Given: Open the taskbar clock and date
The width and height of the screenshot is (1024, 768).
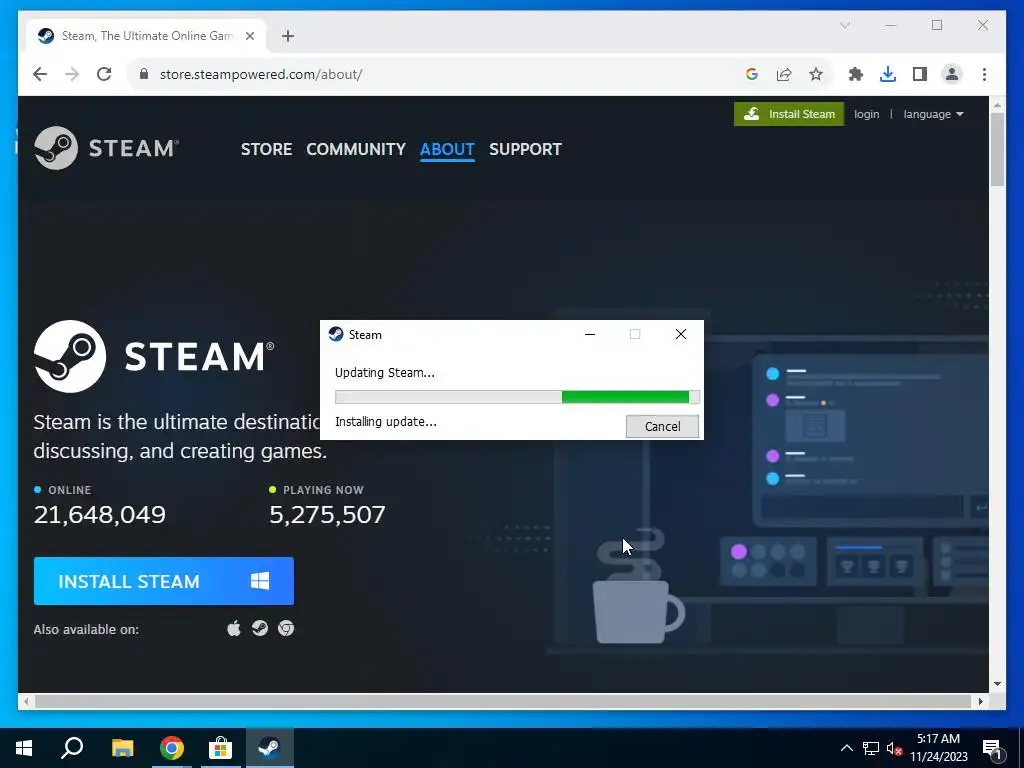Looking at the screenshot, I should (x=938, y=748).
